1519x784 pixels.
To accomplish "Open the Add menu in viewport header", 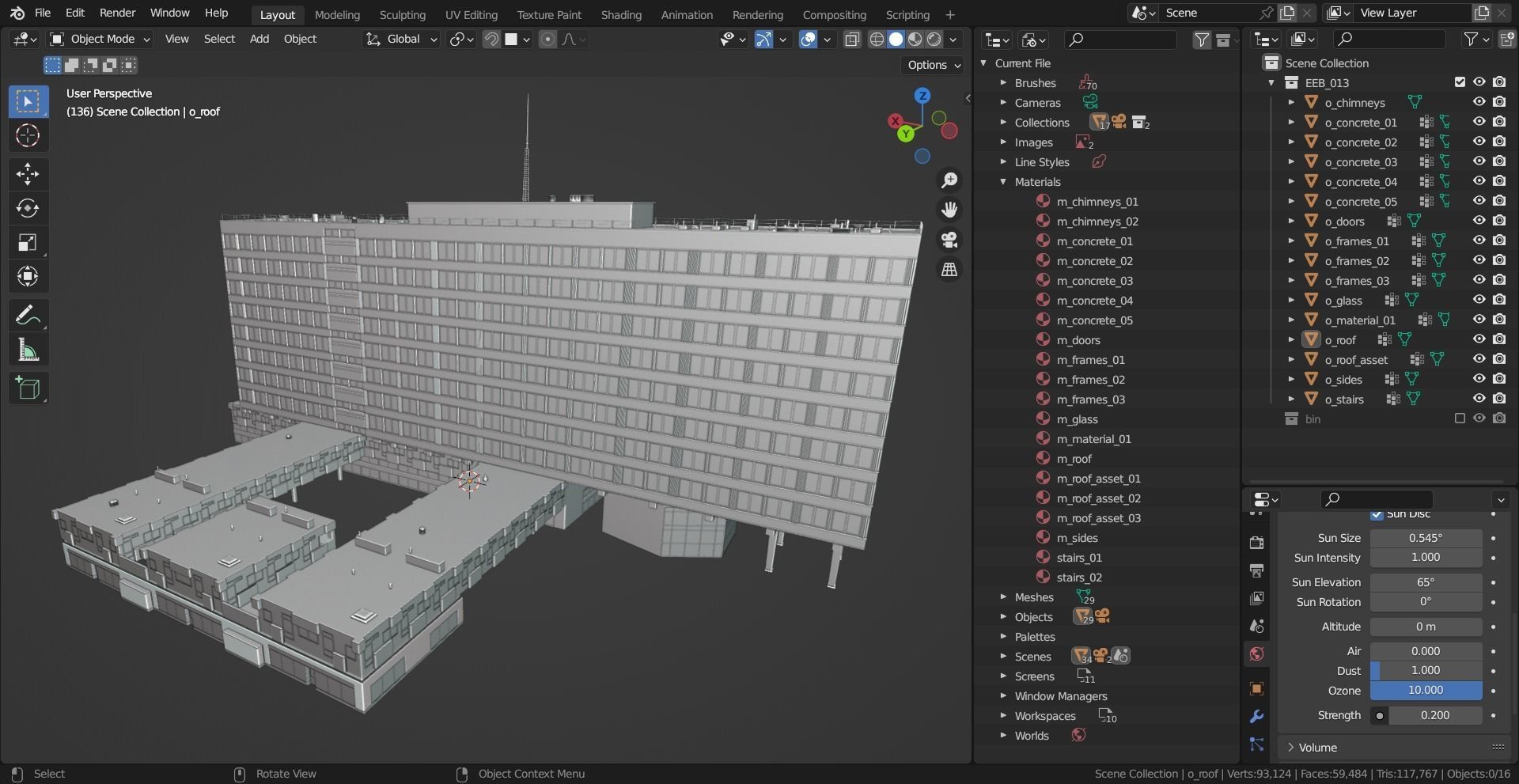I will pos(259,39).
